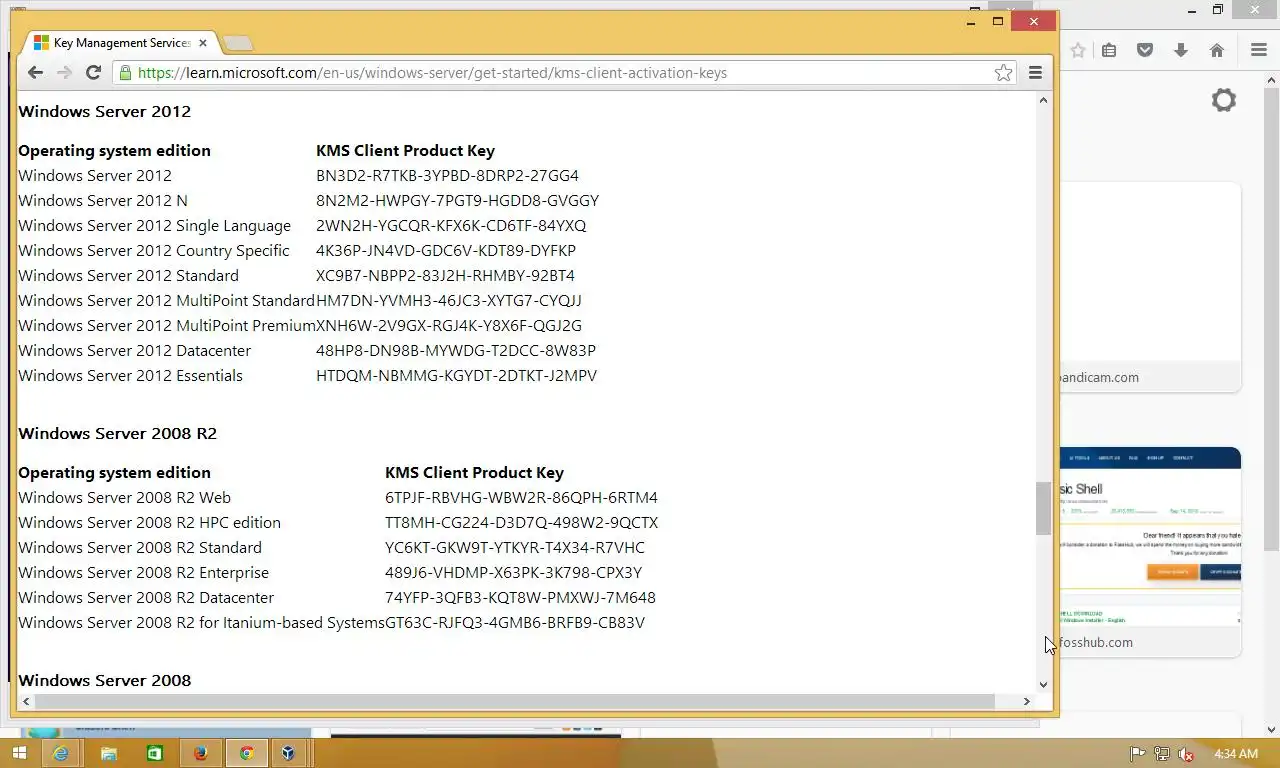Switch to Firefox via the taskbar

click(x=200, y=753)
